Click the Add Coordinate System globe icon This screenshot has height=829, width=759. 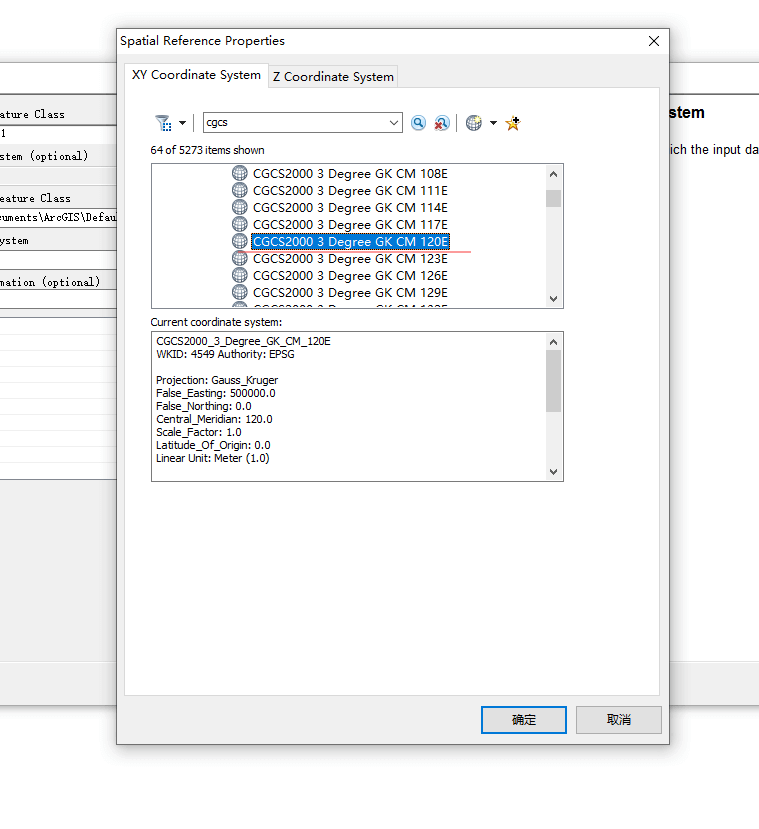(474, 123)
